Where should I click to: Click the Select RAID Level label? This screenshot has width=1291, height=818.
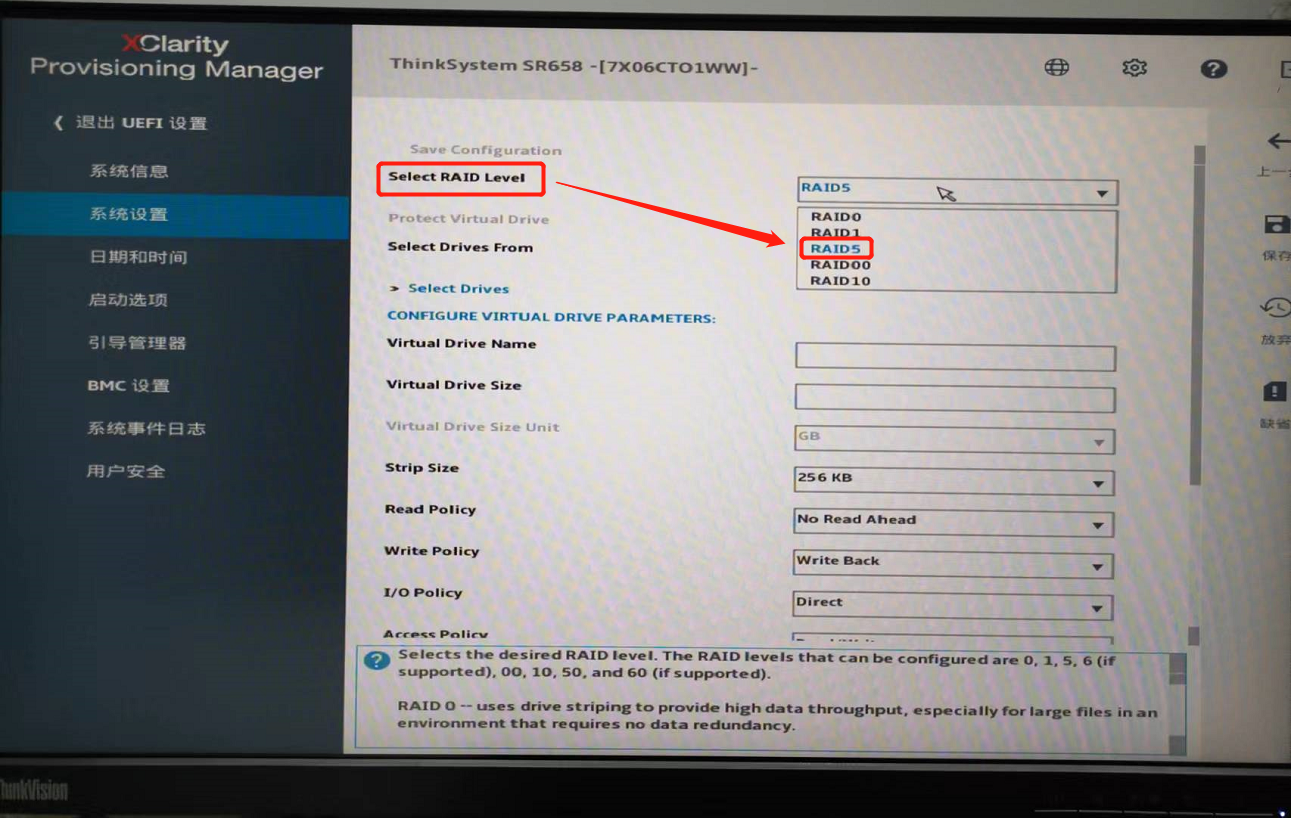click(457, 177)
